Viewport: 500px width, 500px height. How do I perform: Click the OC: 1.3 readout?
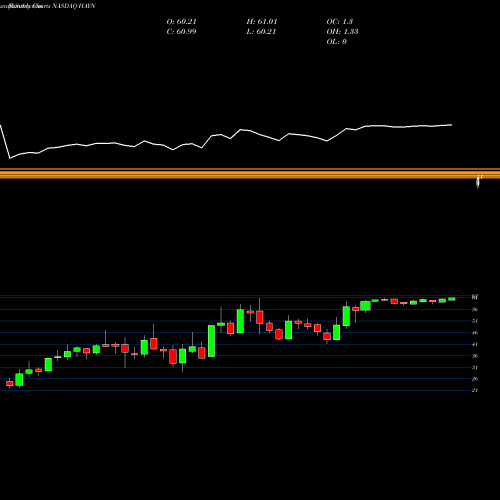pos(339,22)
